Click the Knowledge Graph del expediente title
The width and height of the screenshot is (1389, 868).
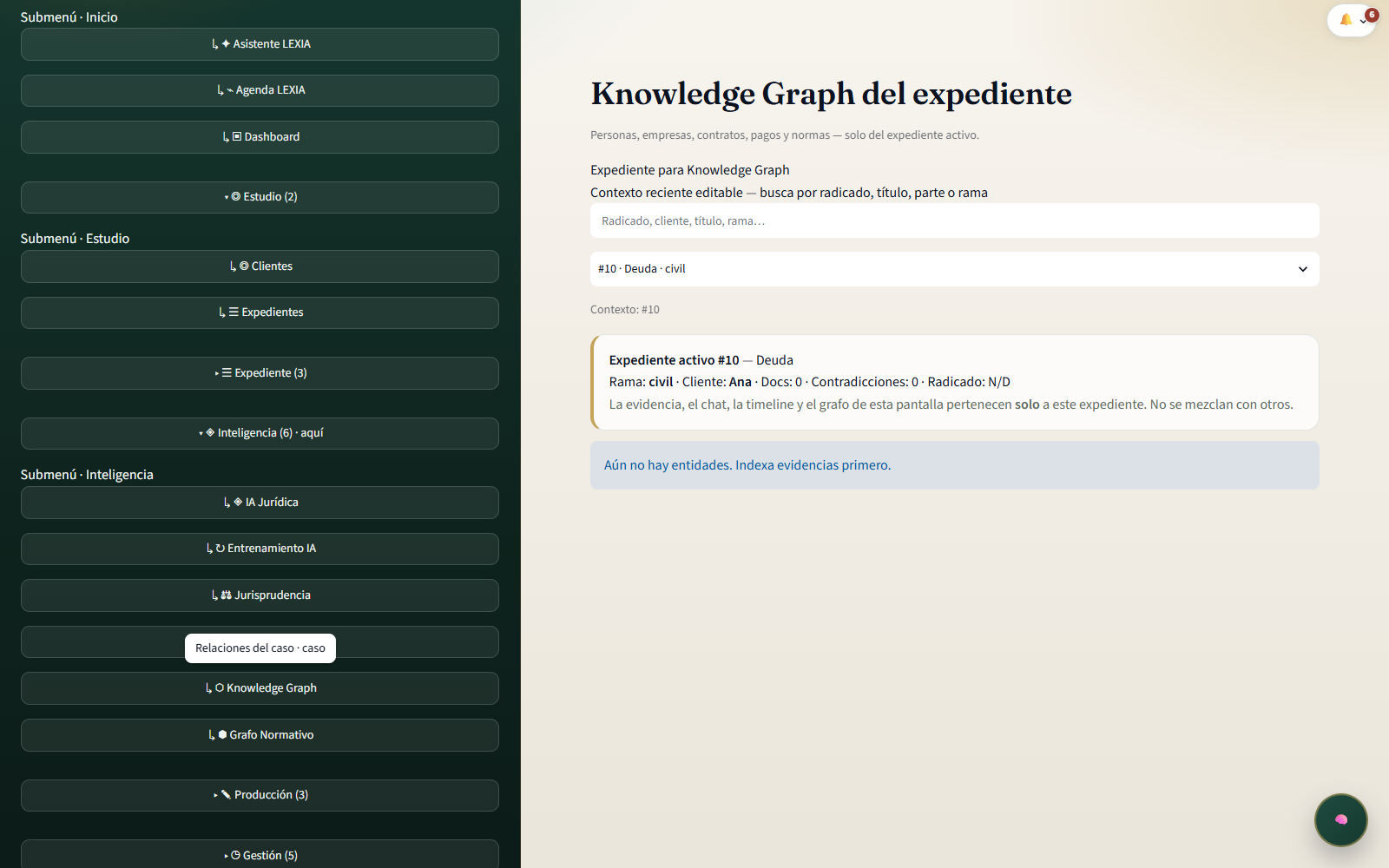pos(832,94)
